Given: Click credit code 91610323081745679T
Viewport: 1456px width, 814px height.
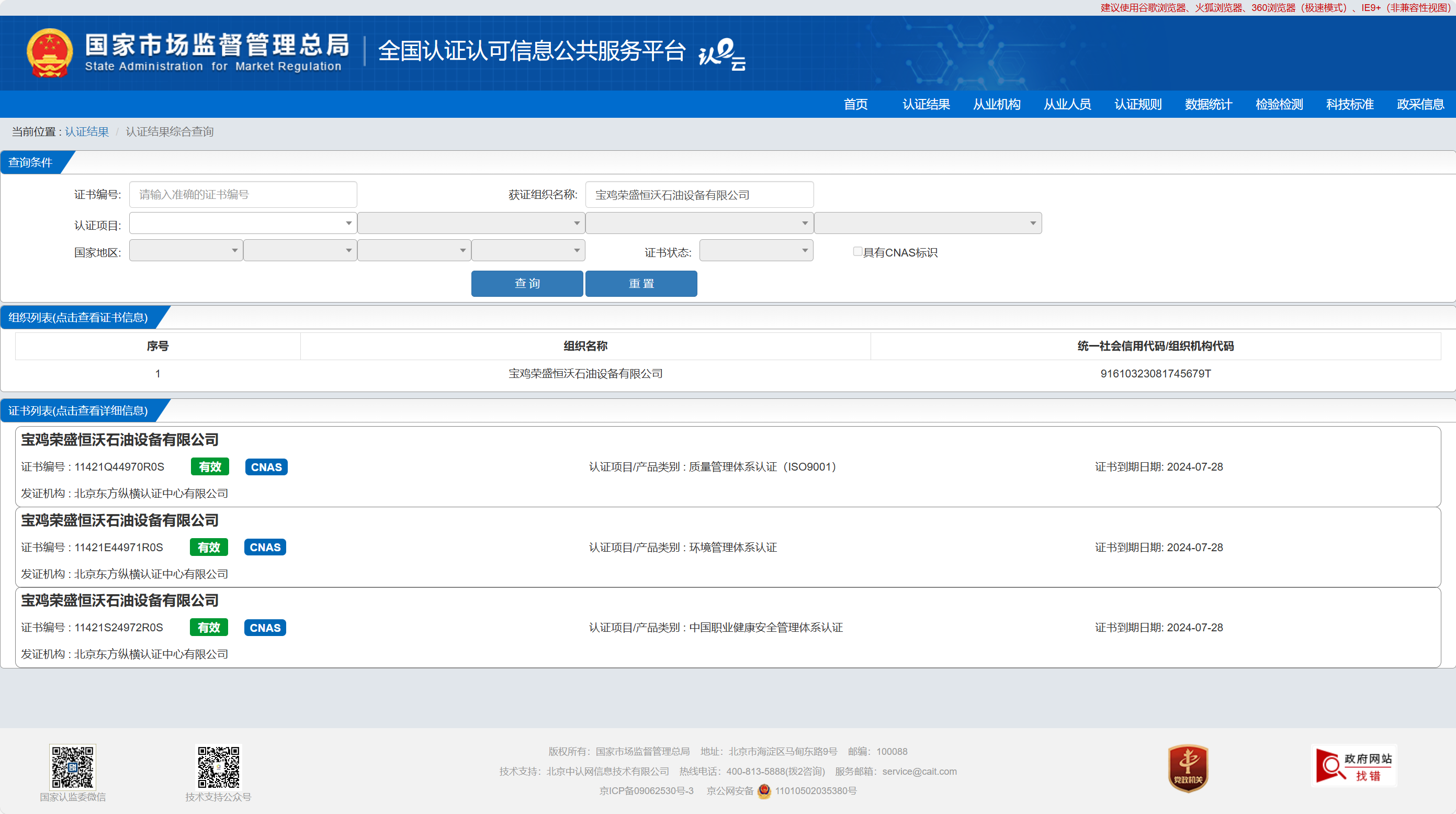Looking at the screenshot, I should coord(1156,374).
